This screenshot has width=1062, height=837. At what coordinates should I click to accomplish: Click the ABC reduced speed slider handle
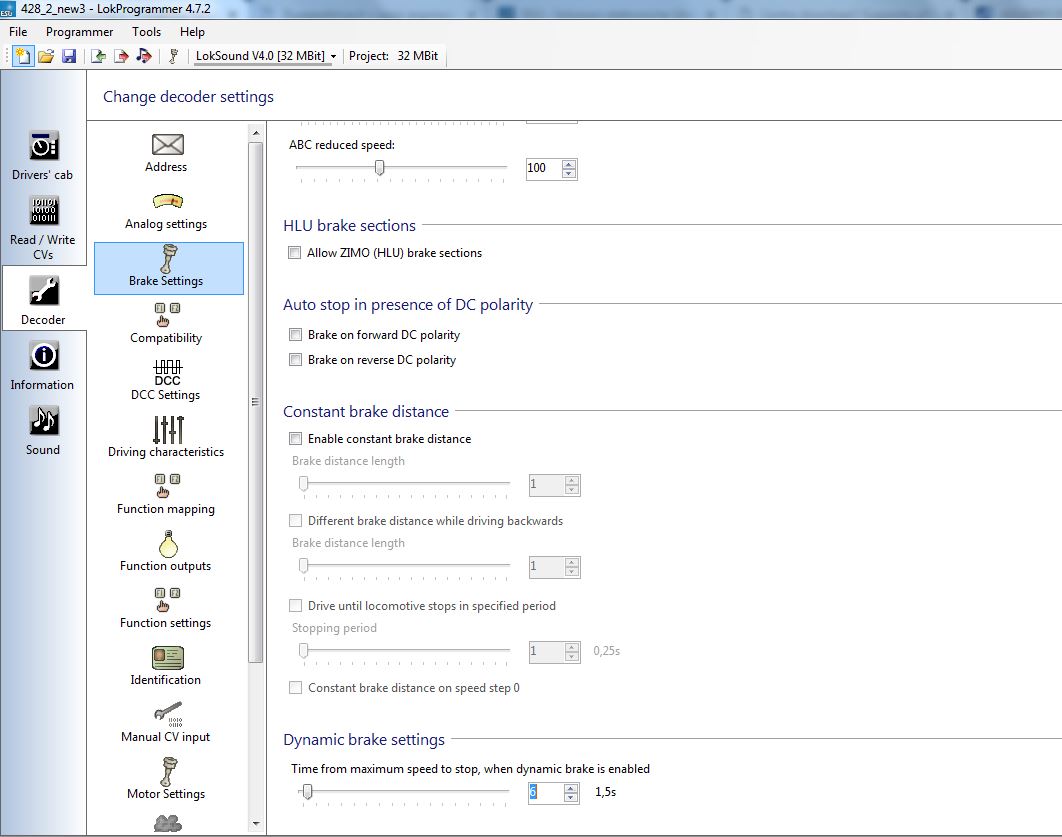point(379,168)
